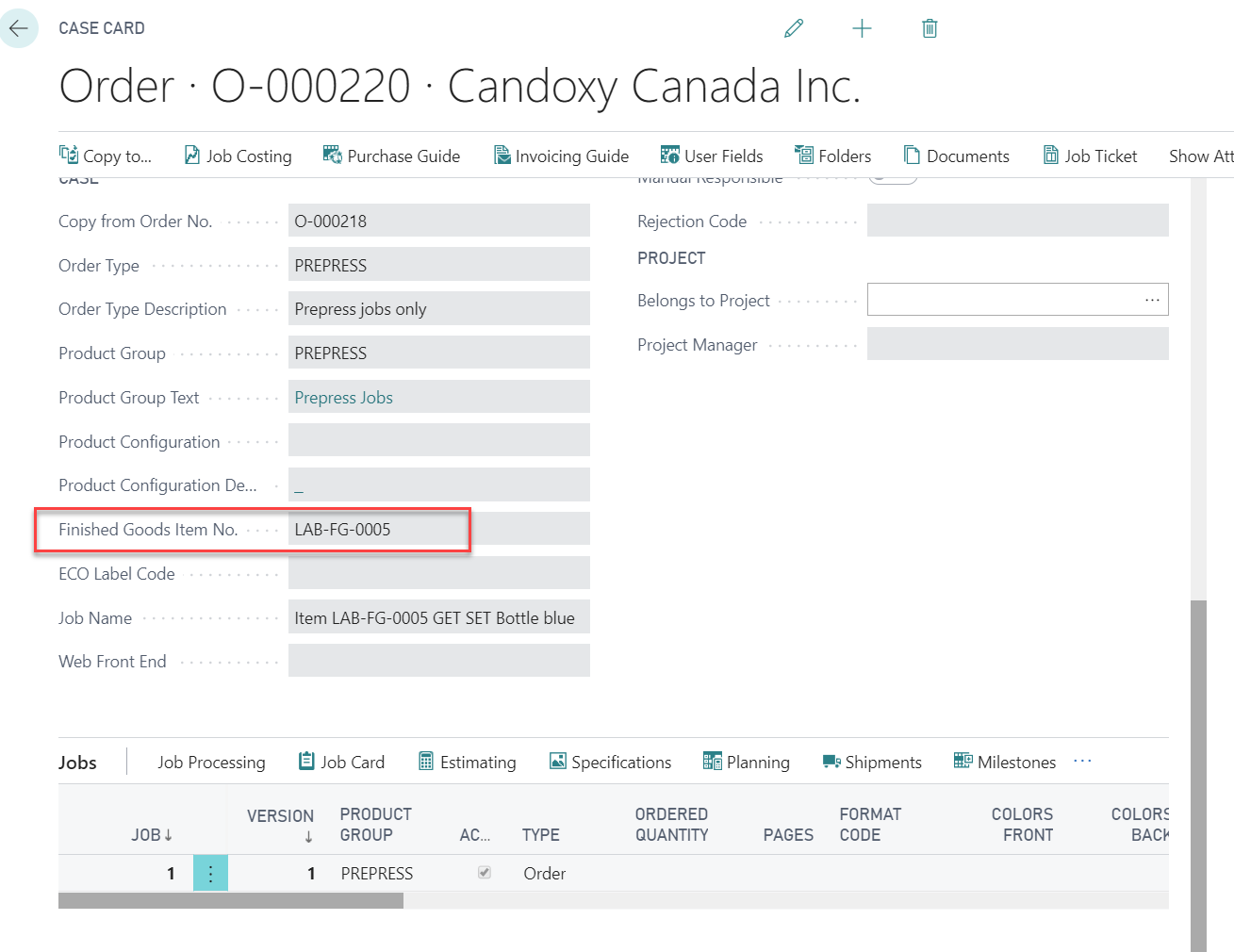Open User Fields
The width and height of the screenshot is (1234, 952).
[712, 156]
